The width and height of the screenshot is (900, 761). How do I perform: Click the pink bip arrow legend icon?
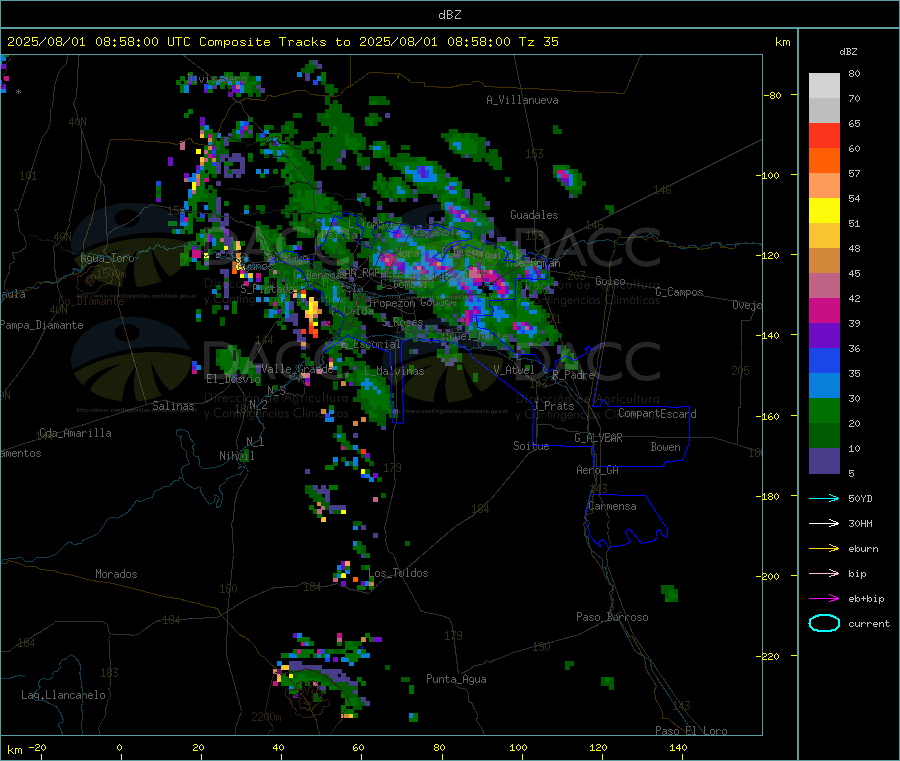coord(824,573)
